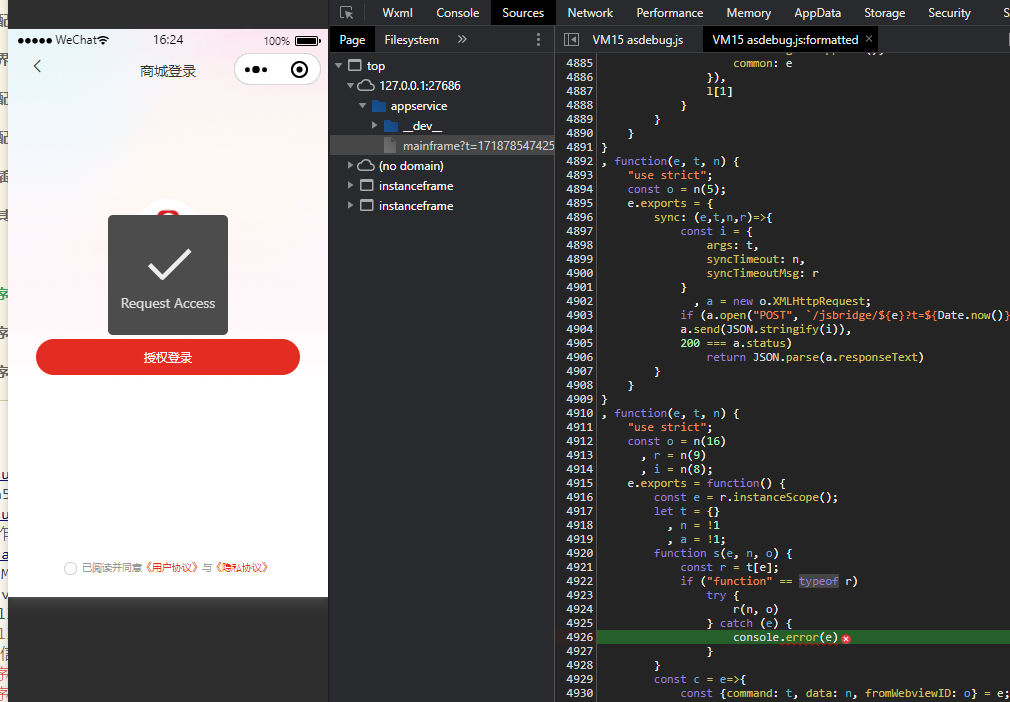Image resolution: width=1010 pixels, height=702 pixels.
Task: Open the three-dots capsule menu
Action: [256, 70]
